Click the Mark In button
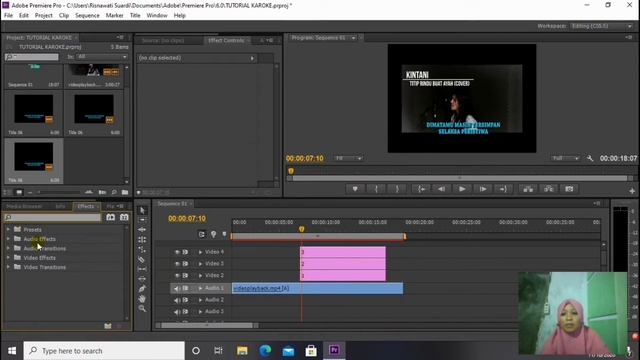The width and height of the screenshot is (640, 360). click(376, 189)
